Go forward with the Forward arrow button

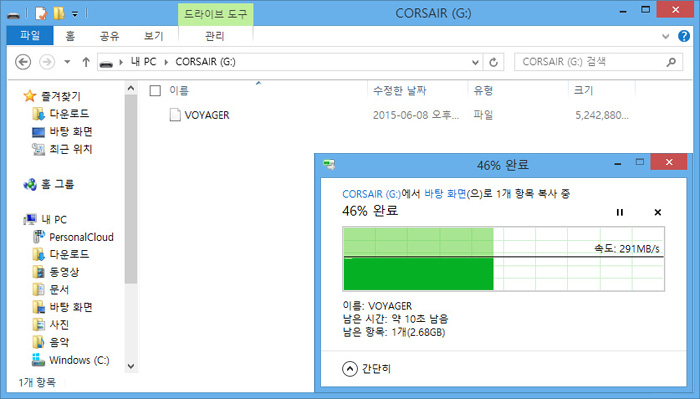47,62
